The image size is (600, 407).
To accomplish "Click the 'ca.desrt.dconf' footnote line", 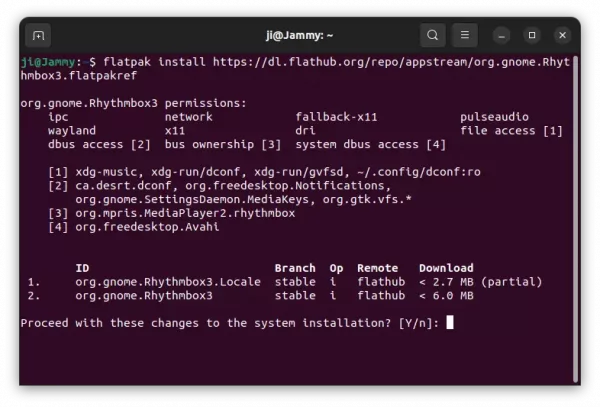I will [x=220, y=186].
